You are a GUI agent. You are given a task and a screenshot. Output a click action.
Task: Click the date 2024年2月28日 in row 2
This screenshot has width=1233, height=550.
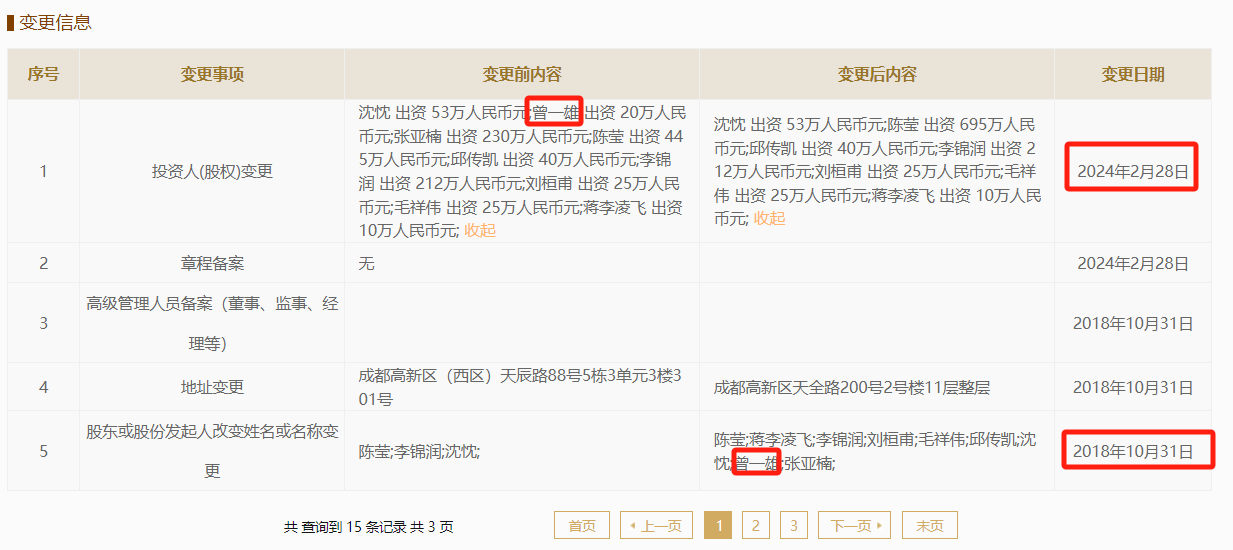1133,264
